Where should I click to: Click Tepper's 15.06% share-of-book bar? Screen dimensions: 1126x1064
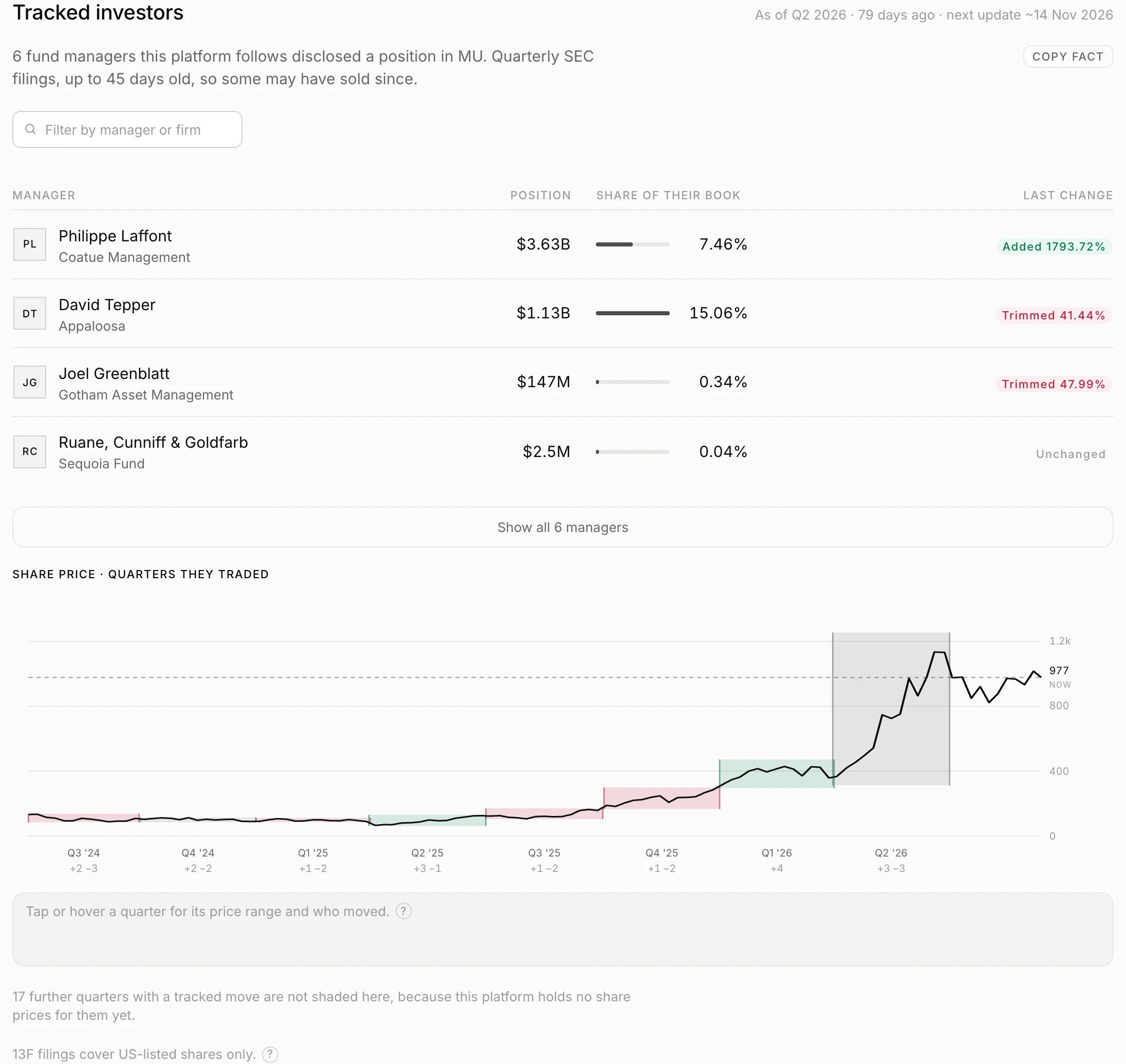point(632,313)
